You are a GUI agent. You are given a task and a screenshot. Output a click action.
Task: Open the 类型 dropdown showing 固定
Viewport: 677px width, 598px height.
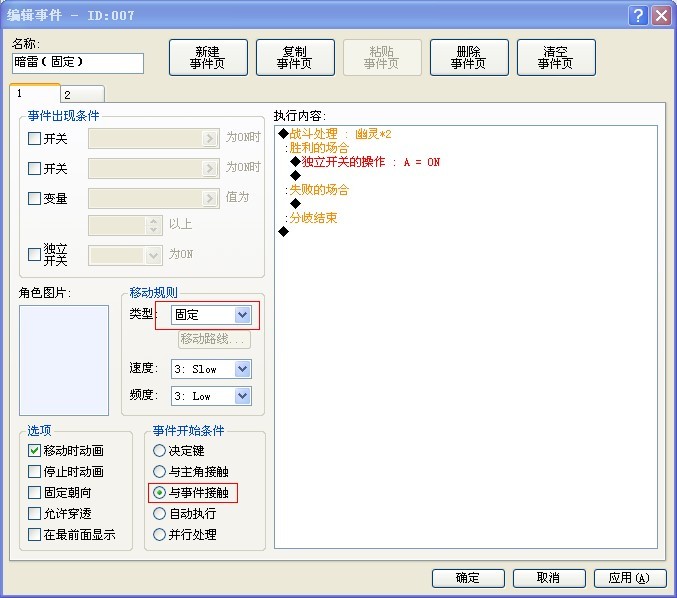click(x=211, y=315)
